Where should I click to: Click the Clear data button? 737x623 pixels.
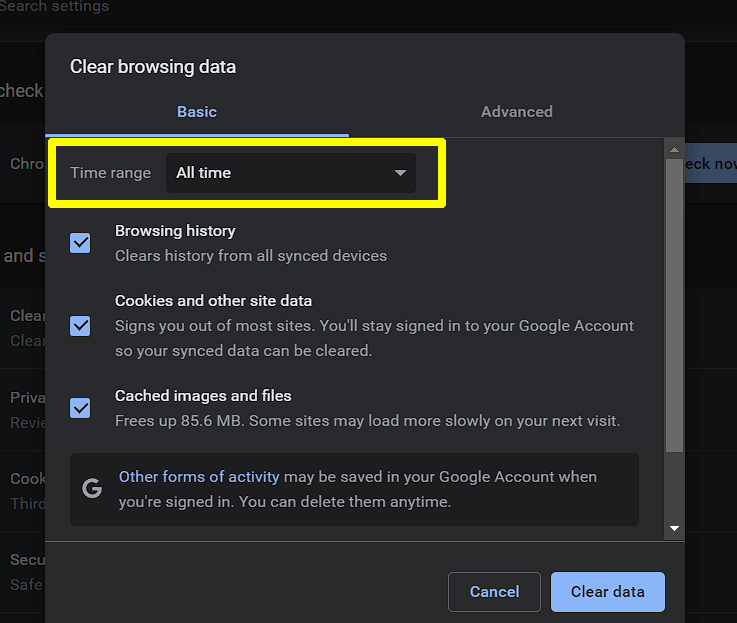point(607,592)
